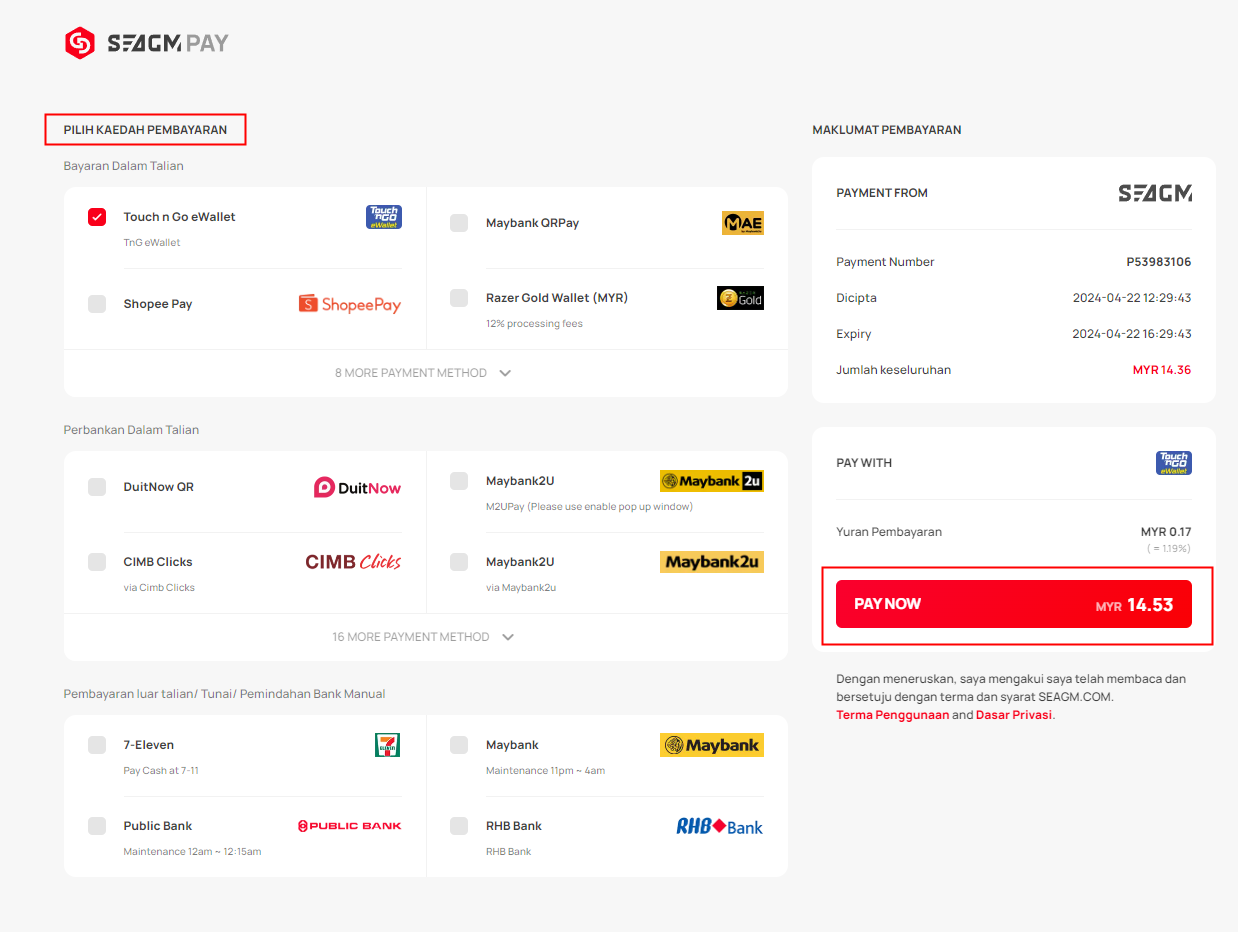Click the Razer Gold Wallet (MYR) label
The height and width of the screenshot is (932, 1238).
pyautogui.click(x=557, y=298)
